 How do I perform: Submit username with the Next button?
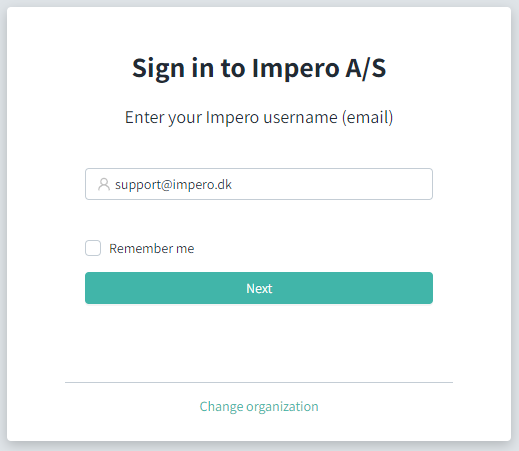259,288
